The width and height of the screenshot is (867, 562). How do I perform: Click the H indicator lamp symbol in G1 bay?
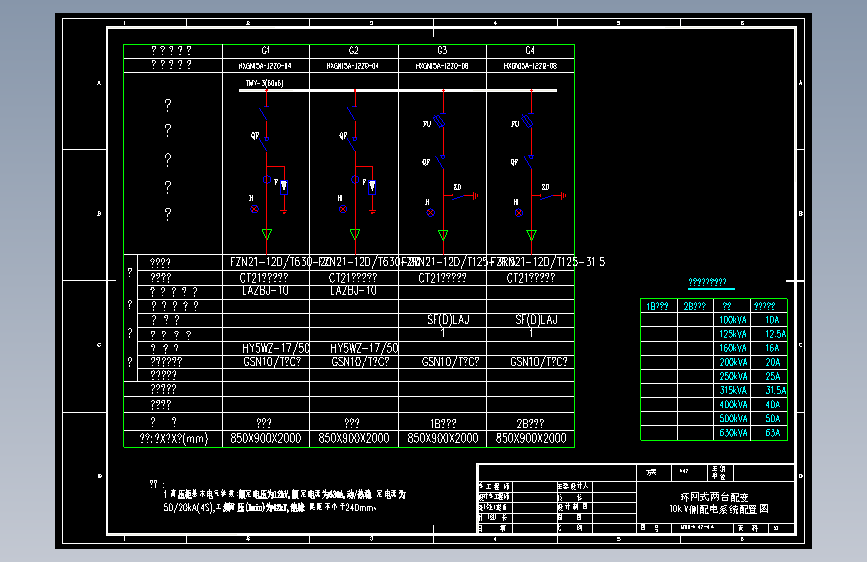pos(254,209)
